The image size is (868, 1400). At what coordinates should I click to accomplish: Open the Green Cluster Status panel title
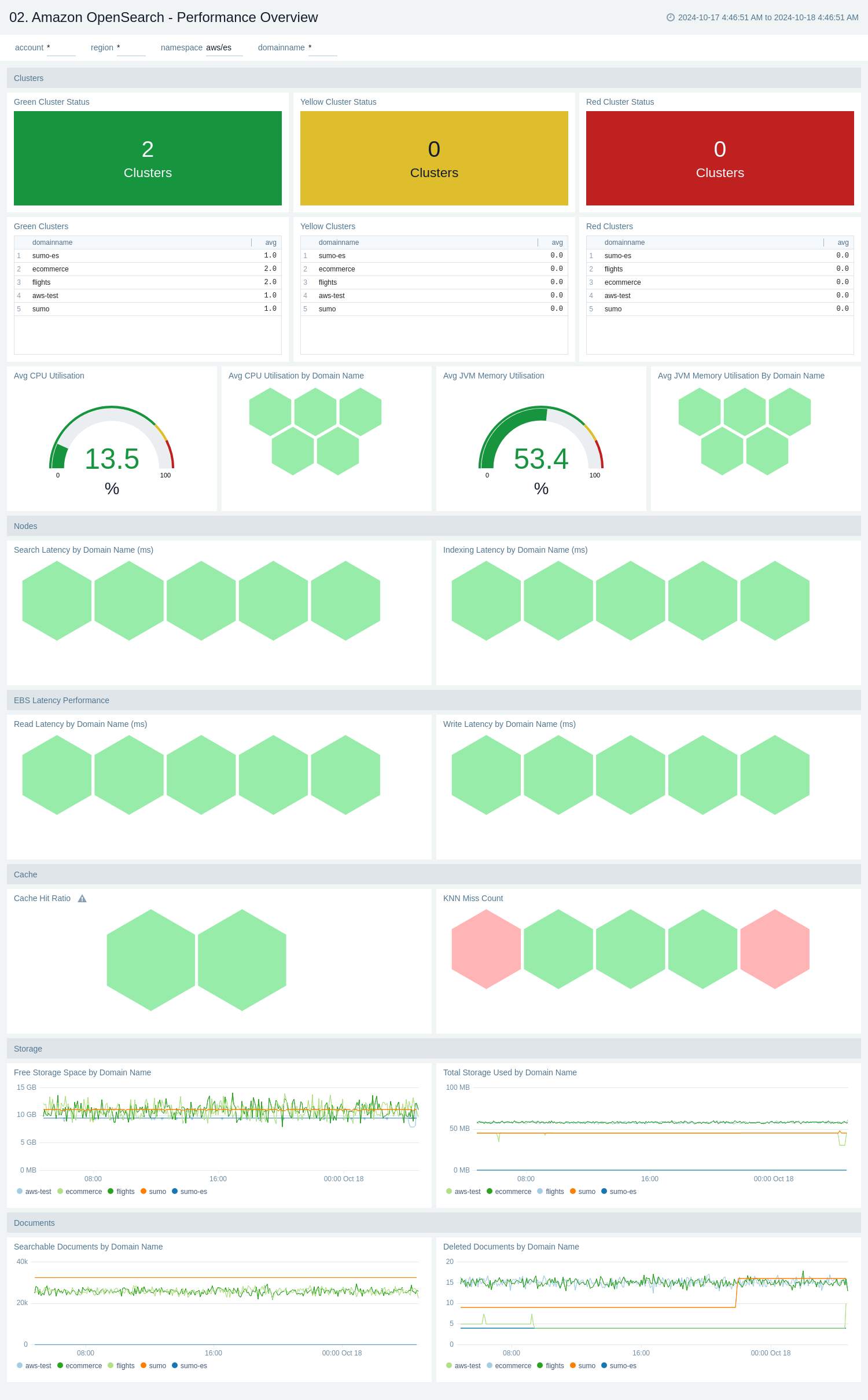point(52,102)
